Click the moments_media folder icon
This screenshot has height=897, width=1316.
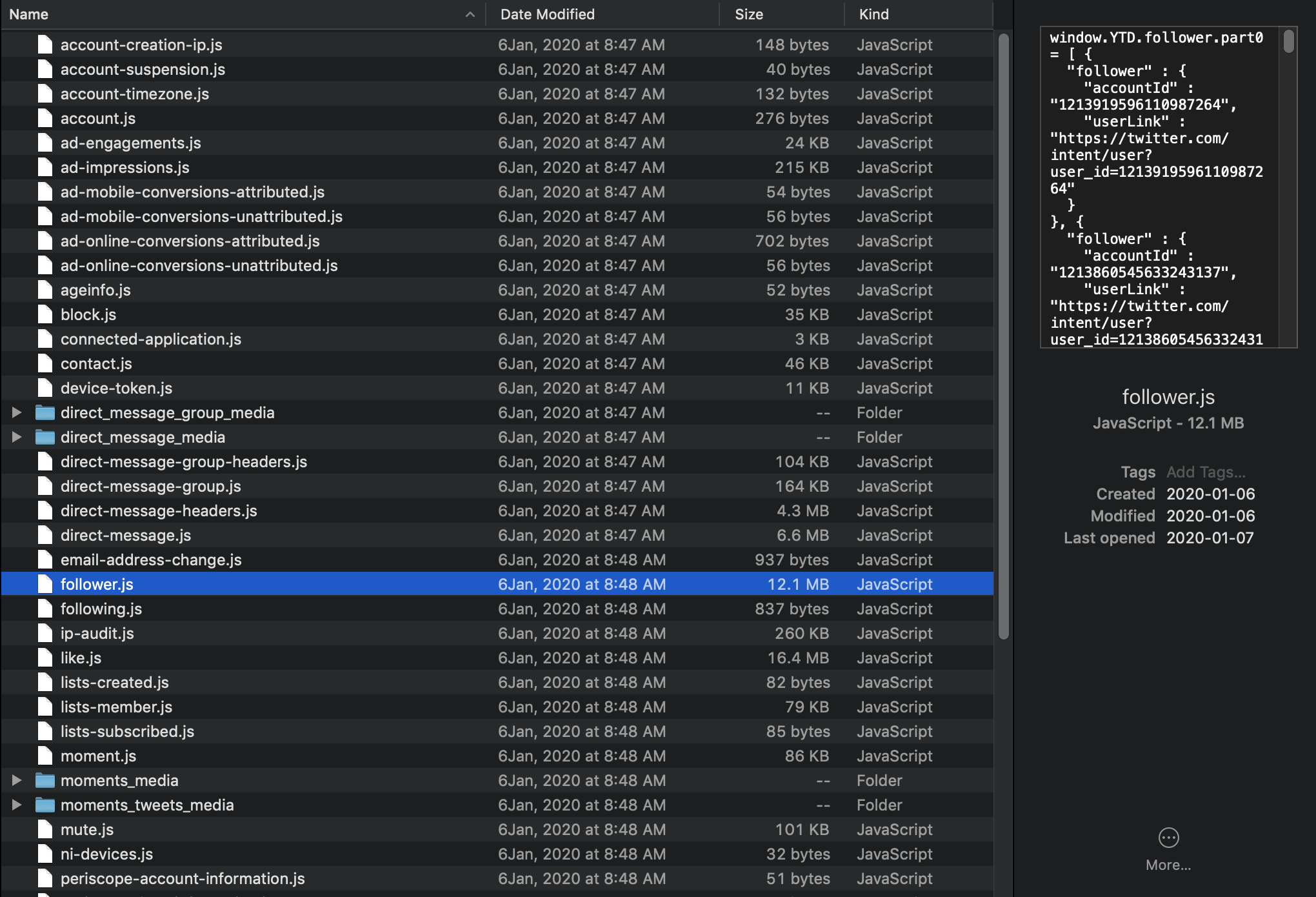(45, 780)
